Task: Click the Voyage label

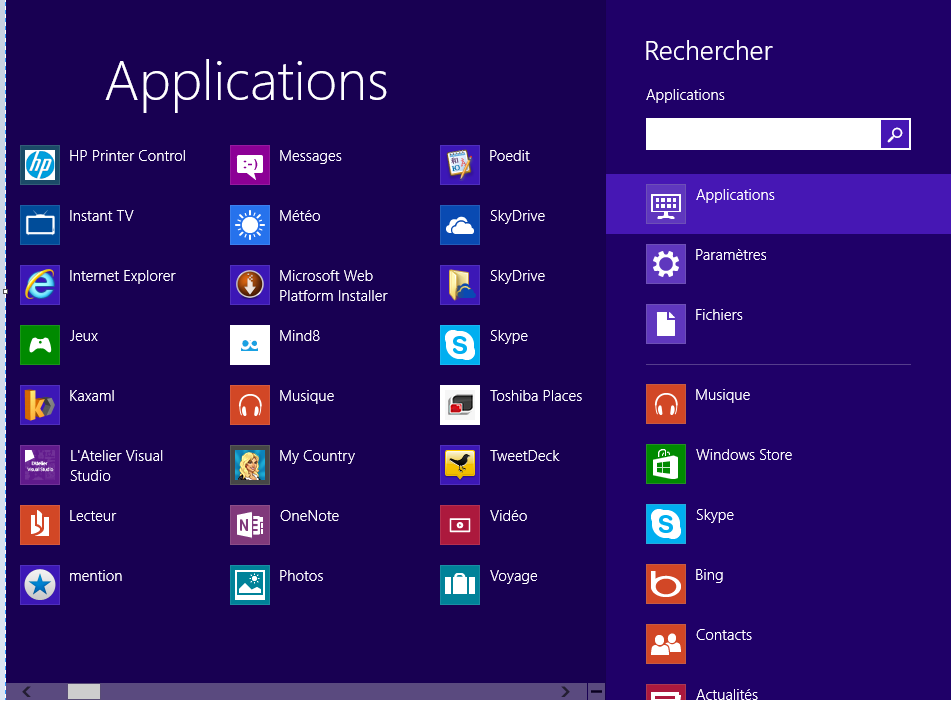Action: 513,577
